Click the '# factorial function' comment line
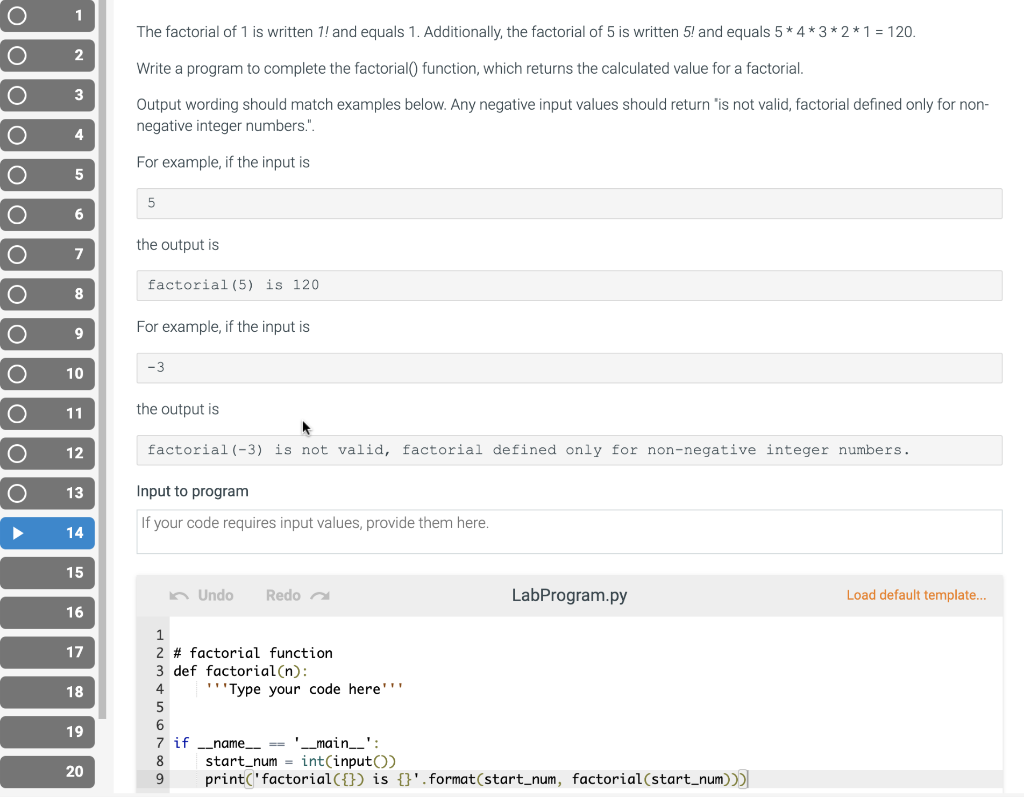Image resolution: width=1024 pixels, height=797 pixels. [253, 653]
